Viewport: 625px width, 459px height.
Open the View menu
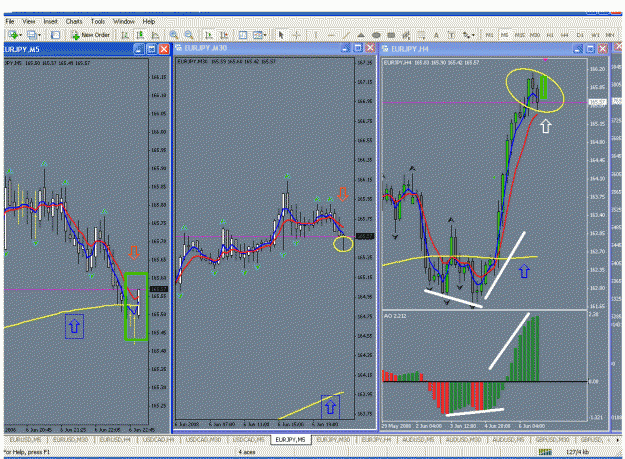pos(29,21)
